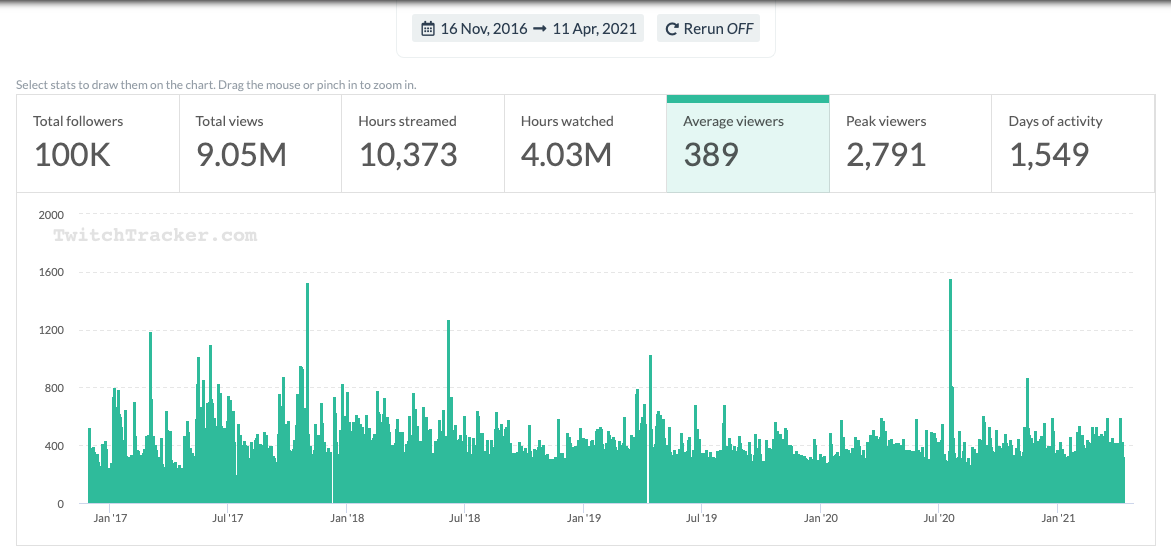The image size is (1171, 559).
Task: Click the chart instruction text about selecting stats
Action: pos(216,85)
